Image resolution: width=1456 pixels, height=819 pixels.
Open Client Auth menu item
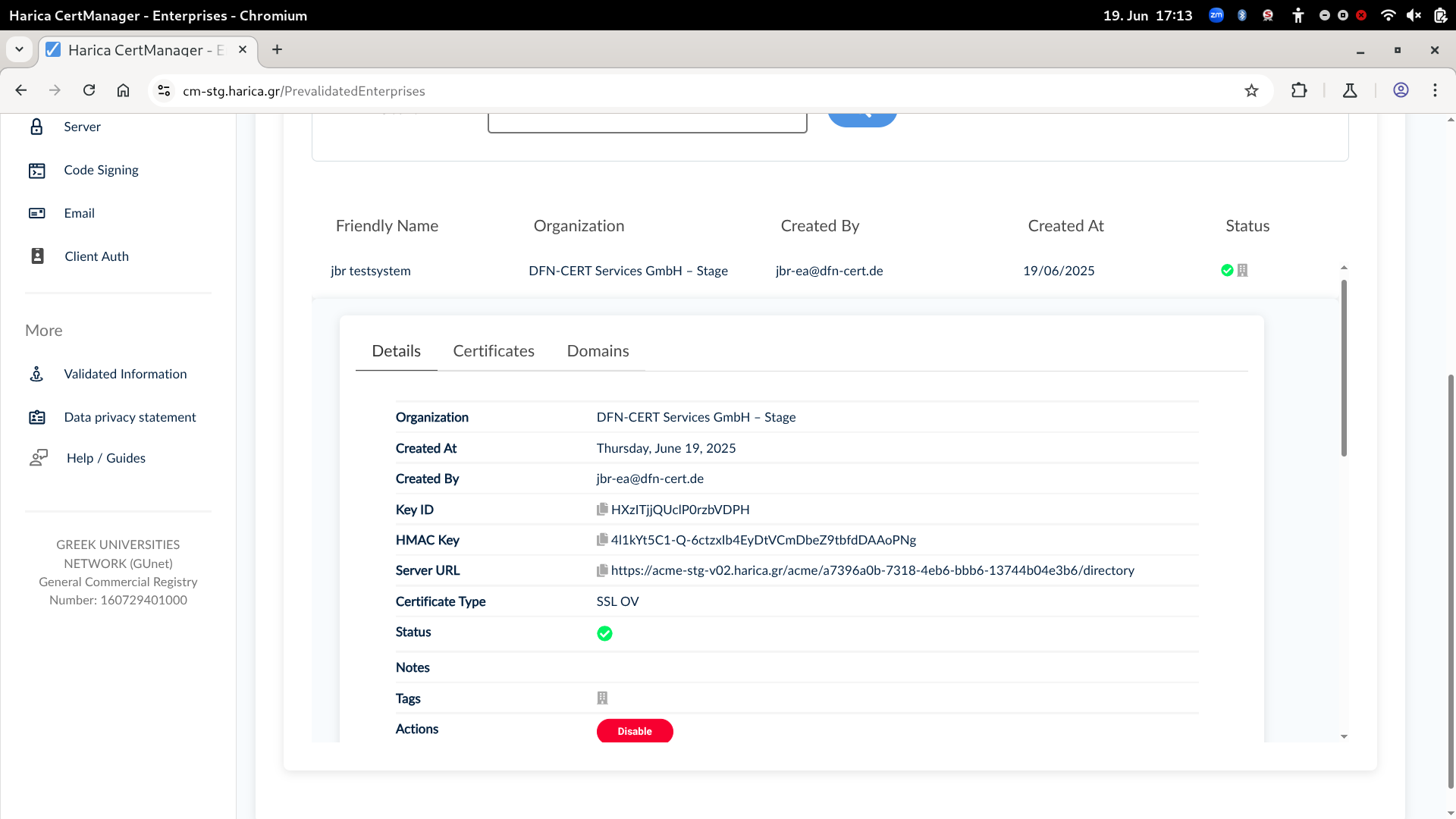pyautogui.click(x=96, y=256)
